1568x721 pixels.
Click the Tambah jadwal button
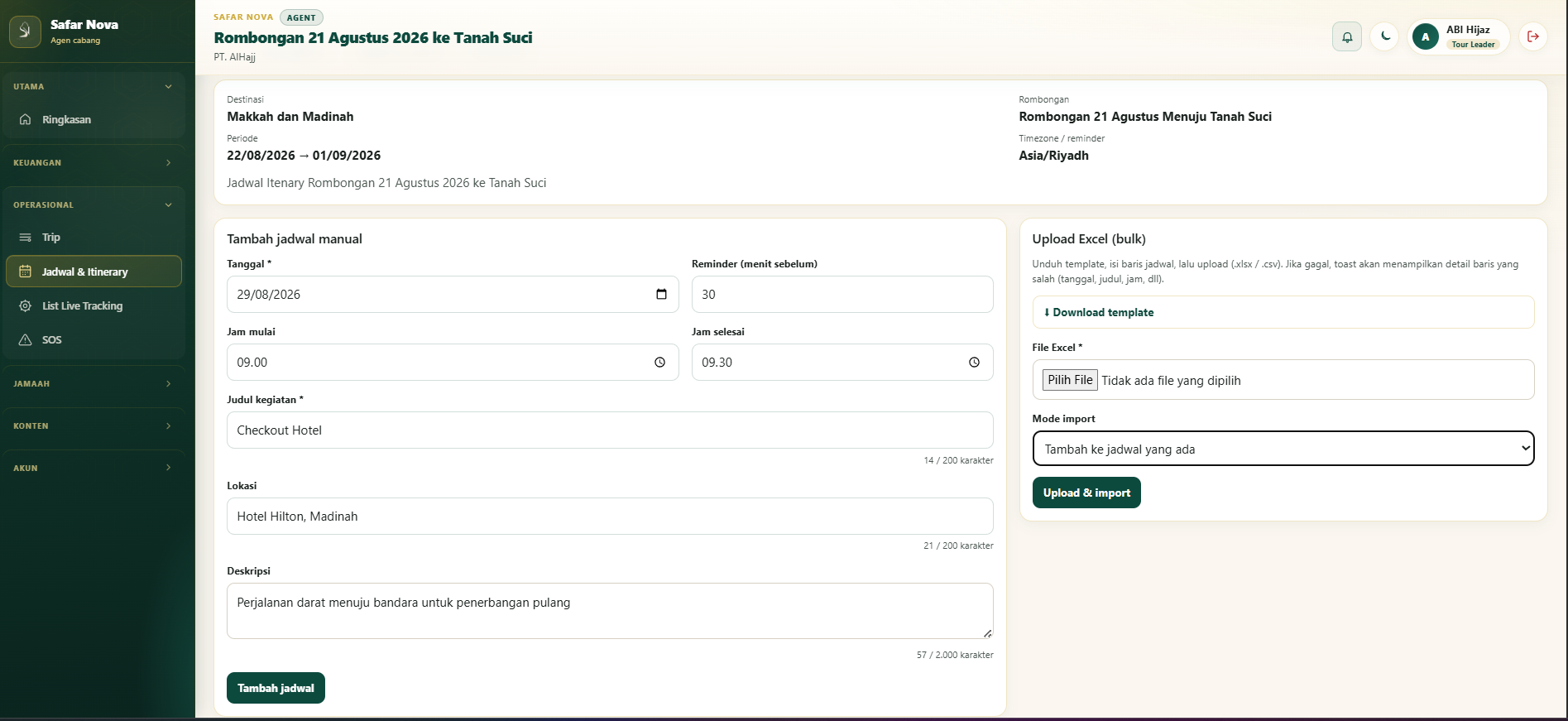tap(276, 688)
